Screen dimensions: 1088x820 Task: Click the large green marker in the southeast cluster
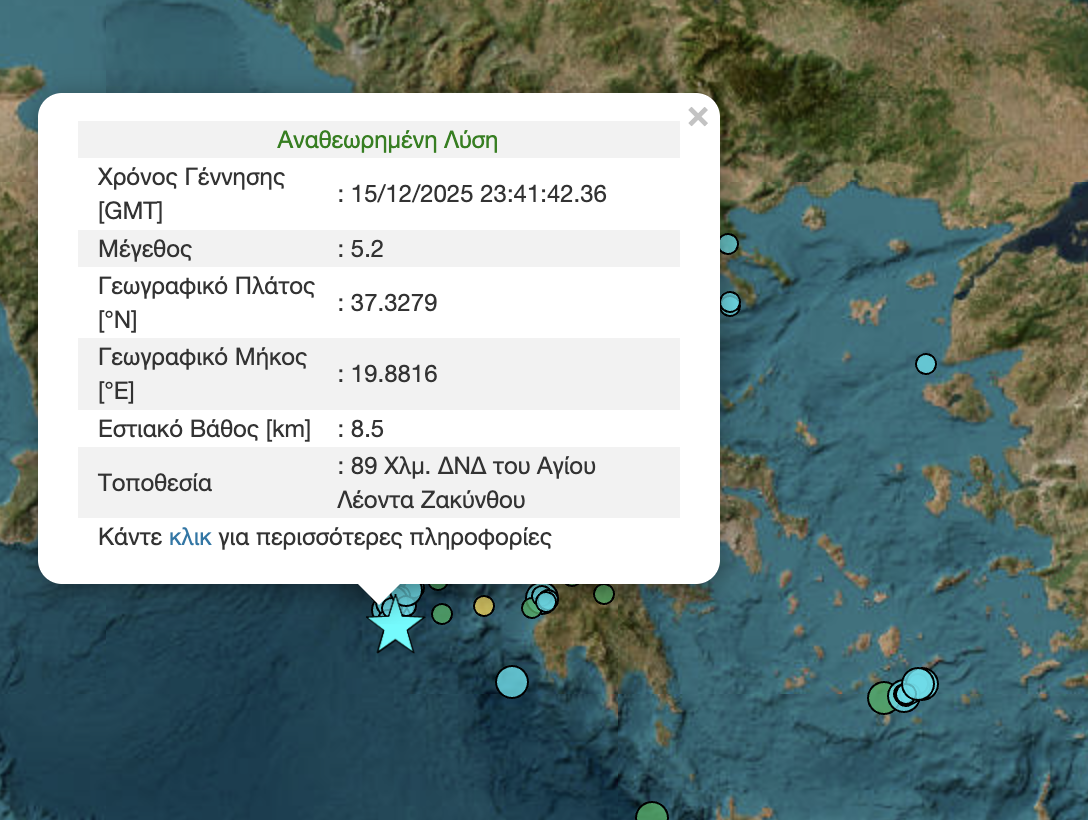(x=883, y=697)
